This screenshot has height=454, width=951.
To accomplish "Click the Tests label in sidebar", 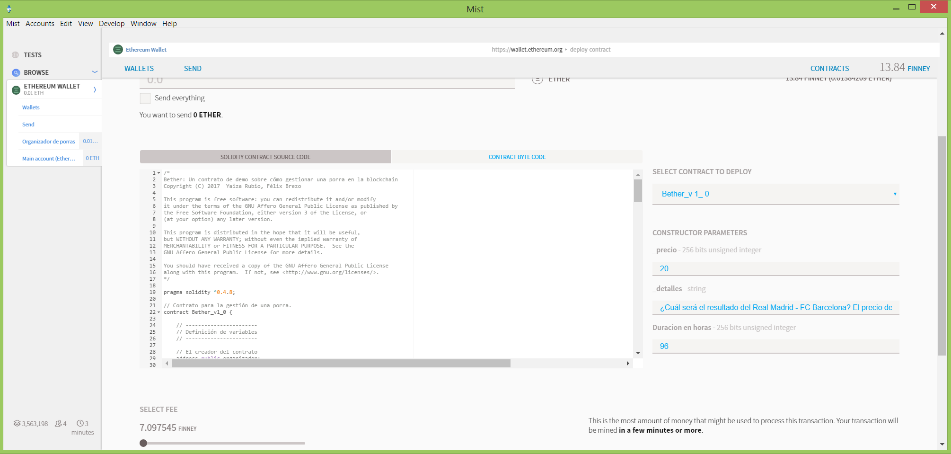I will tap(33, 55).
